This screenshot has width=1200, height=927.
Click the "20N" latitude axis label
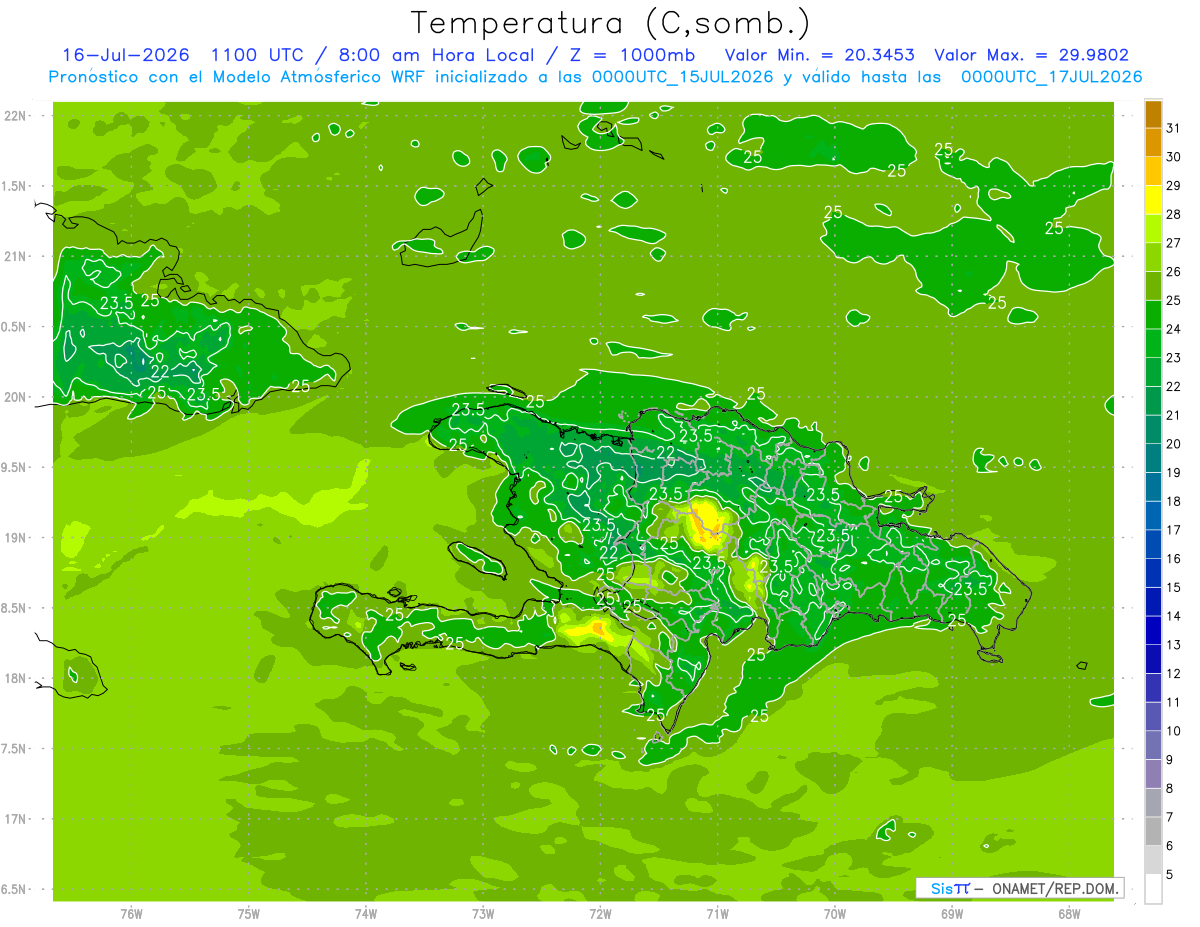click(16, 397)
